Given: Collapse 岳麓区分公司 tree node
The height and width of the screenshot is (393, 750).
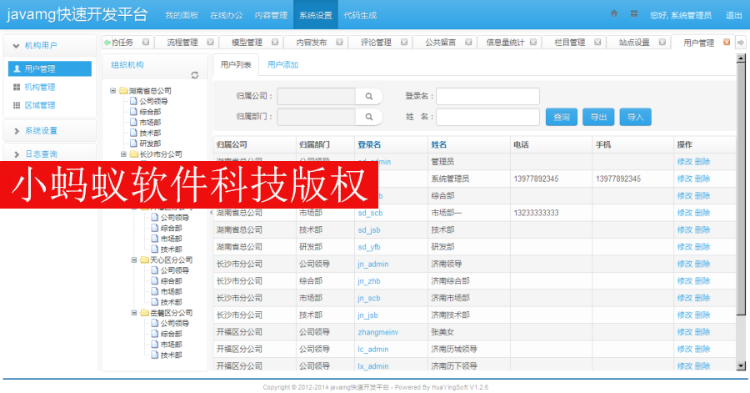Looking at the screenshot, I should tap(134, 313).
